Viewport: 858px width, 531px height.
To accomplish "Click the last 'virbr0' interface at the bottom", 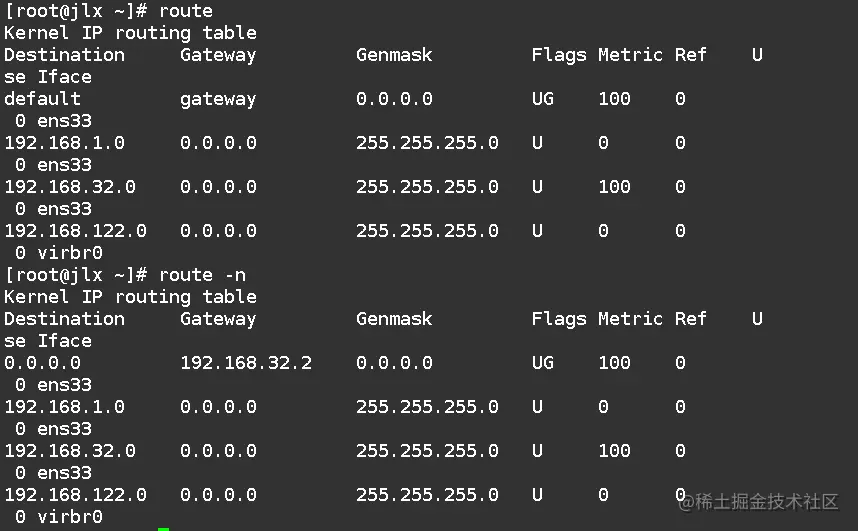I will point(70,517).
